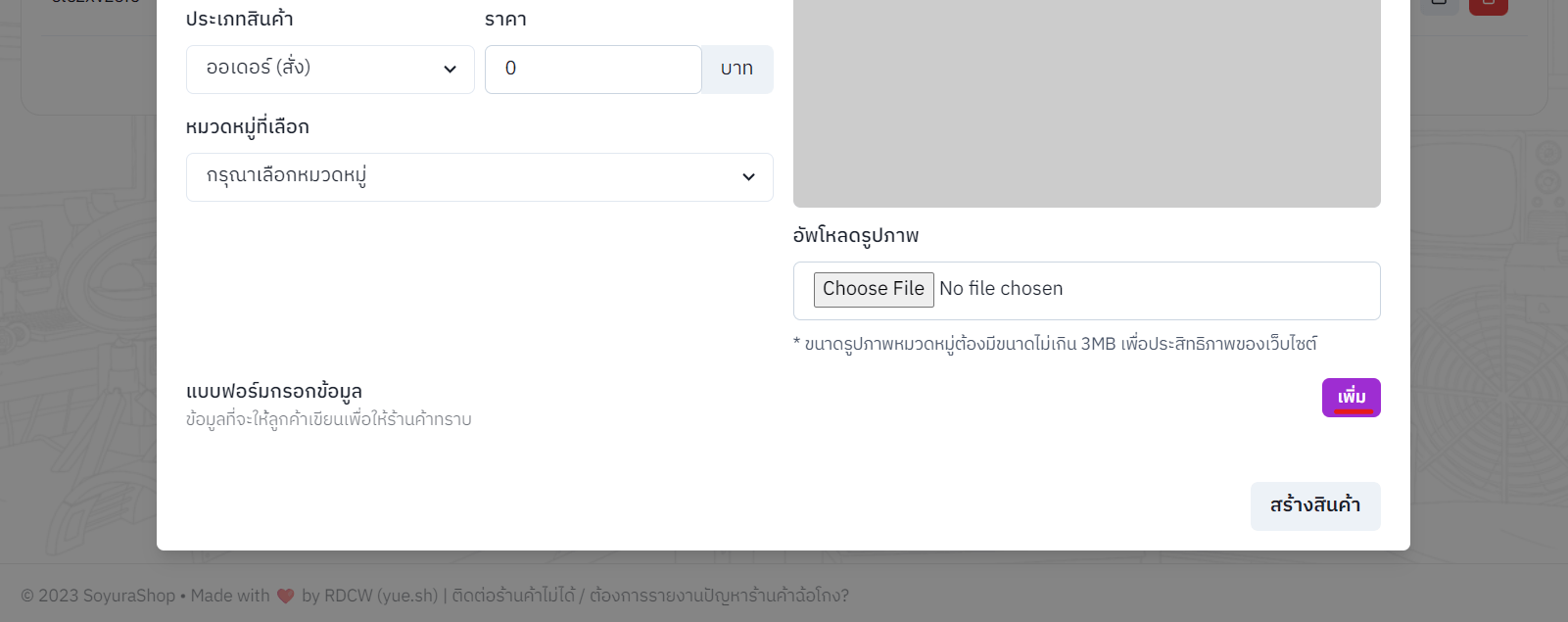Click the No file chosen text

(x=1001, y=289)
